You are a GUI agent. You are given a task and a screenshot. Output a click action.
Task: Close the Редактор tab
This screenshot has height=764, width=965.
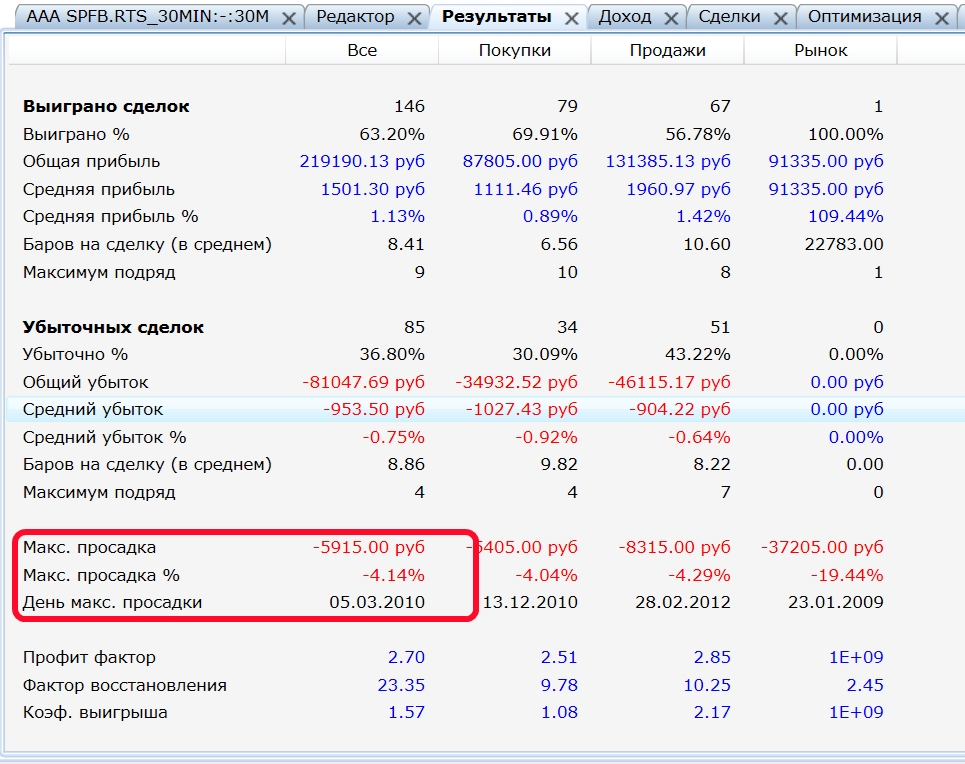tap(413, 18)
